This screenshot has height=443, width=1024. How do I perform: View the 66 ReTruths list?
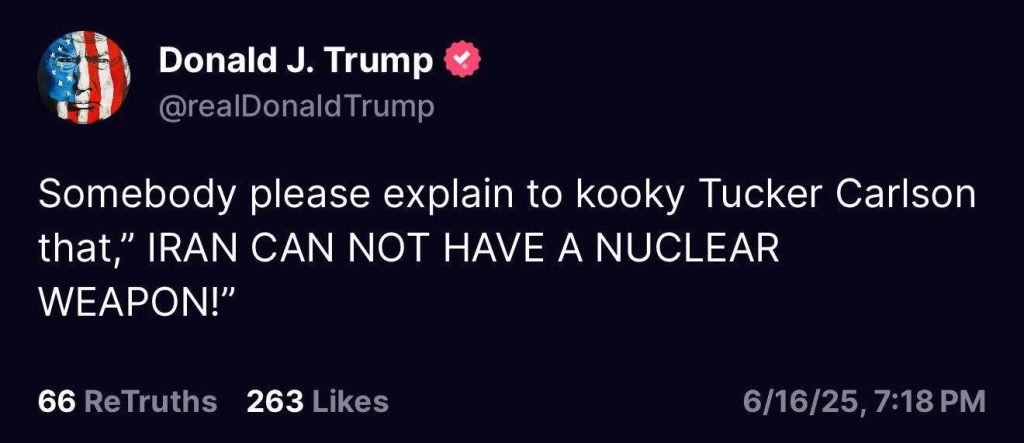(127, 401)
